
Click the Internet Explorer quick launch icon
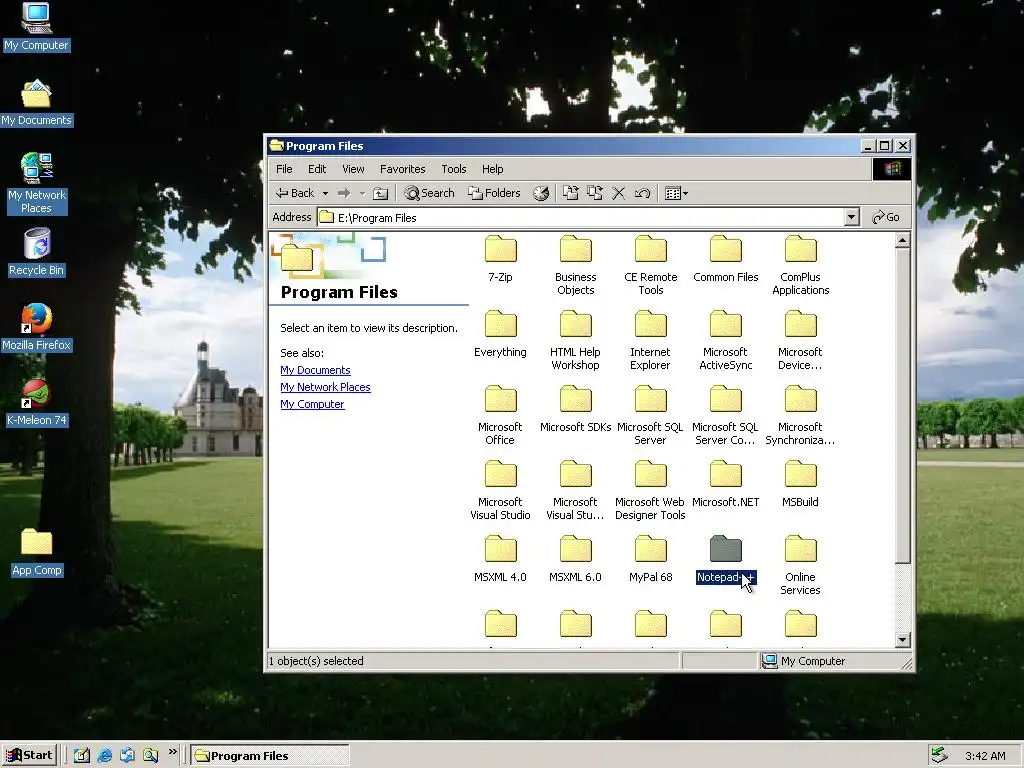click(x=104, y=756)
